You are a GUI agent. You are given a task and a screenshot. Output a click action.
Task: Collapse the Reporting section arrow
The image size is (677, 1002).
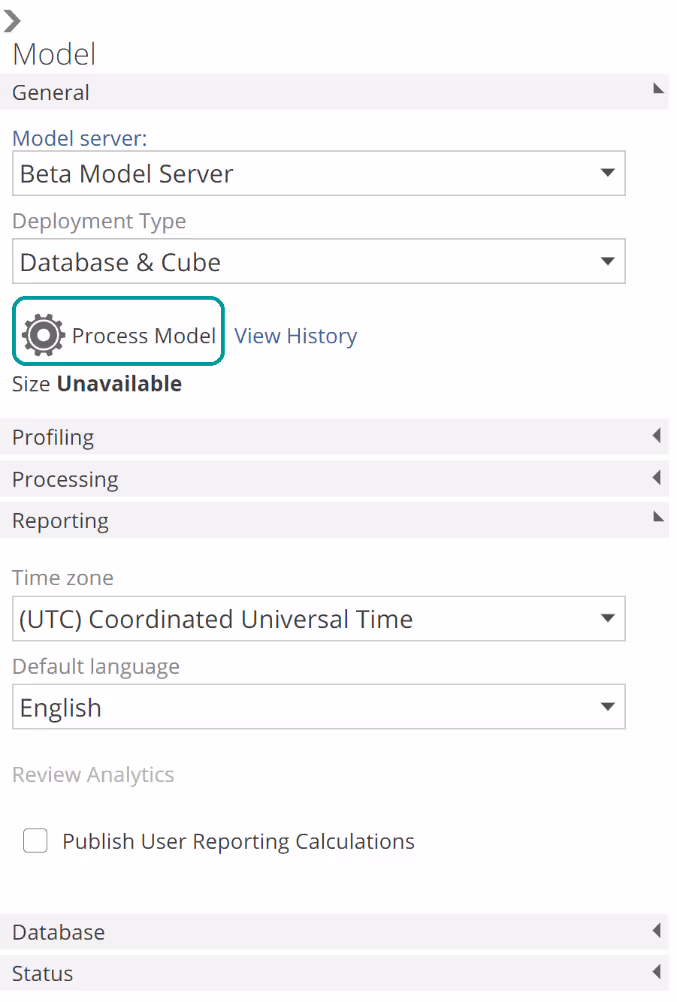pyautogui.click(x=657, y=518)
